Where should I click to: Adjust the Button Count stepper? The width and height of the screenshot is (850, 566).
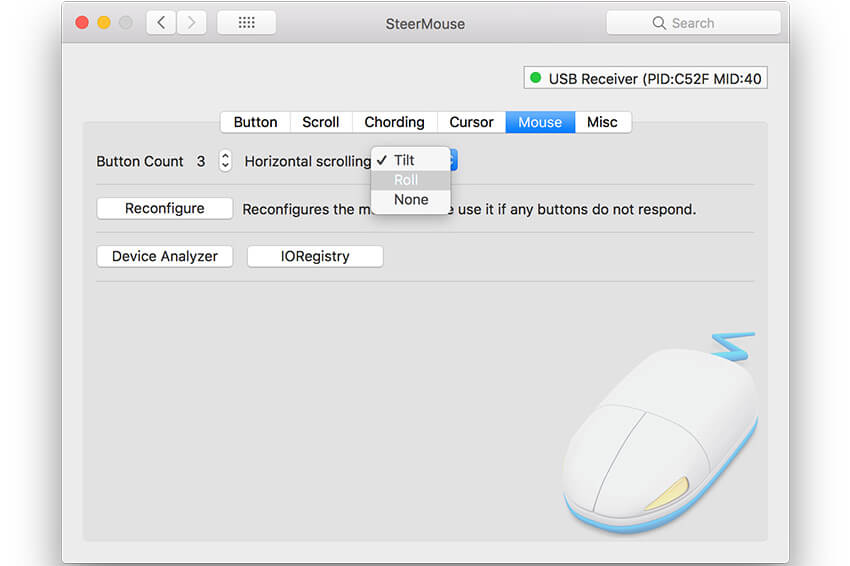[x=225, y=160]
